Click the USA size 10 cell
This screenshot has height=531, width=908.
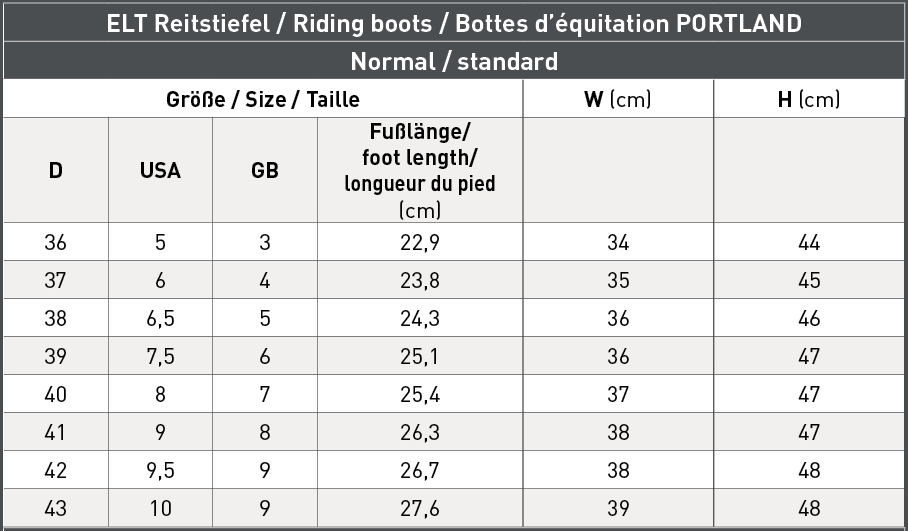160,508
